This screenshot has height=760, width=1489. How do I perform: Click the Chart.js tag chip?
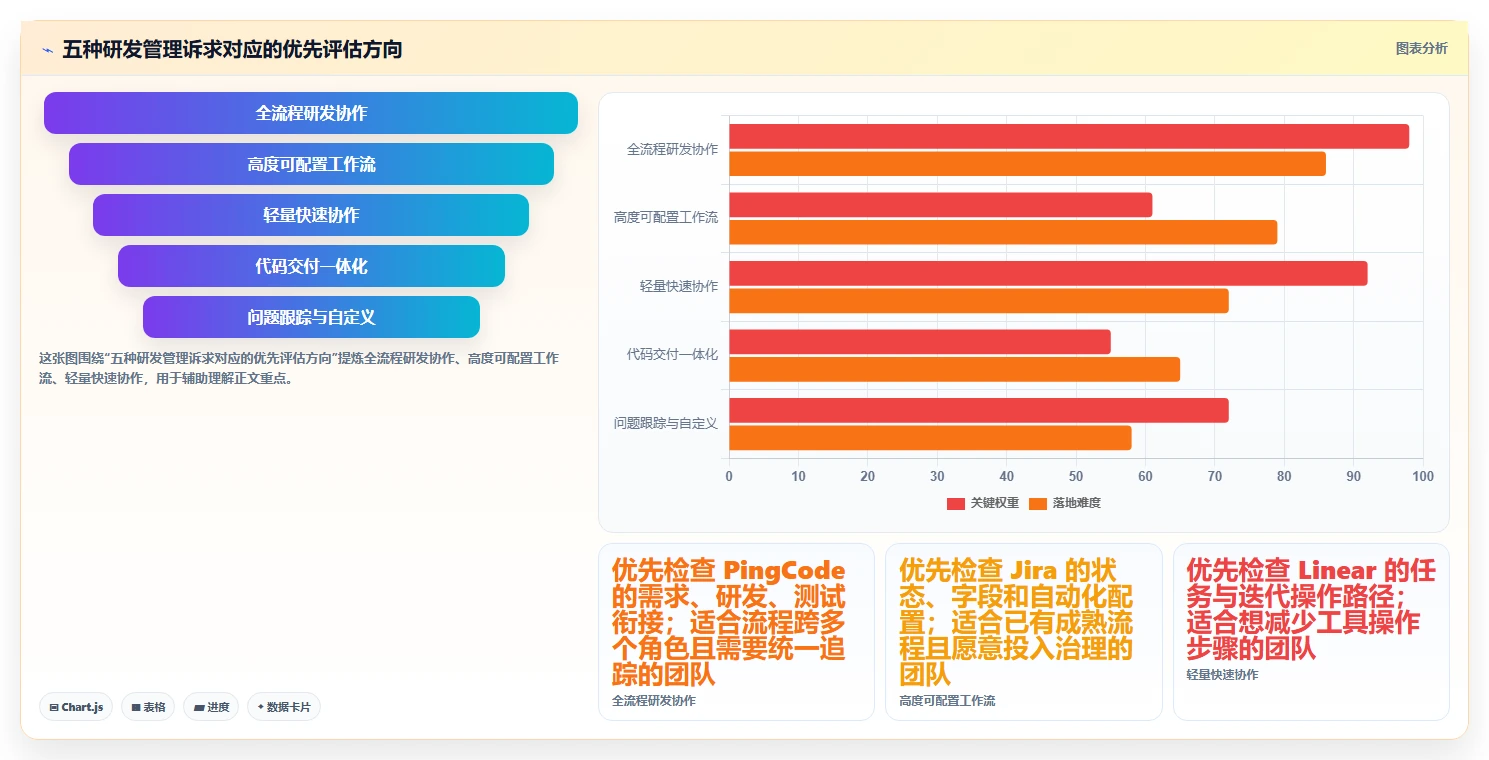coord(76,707)
